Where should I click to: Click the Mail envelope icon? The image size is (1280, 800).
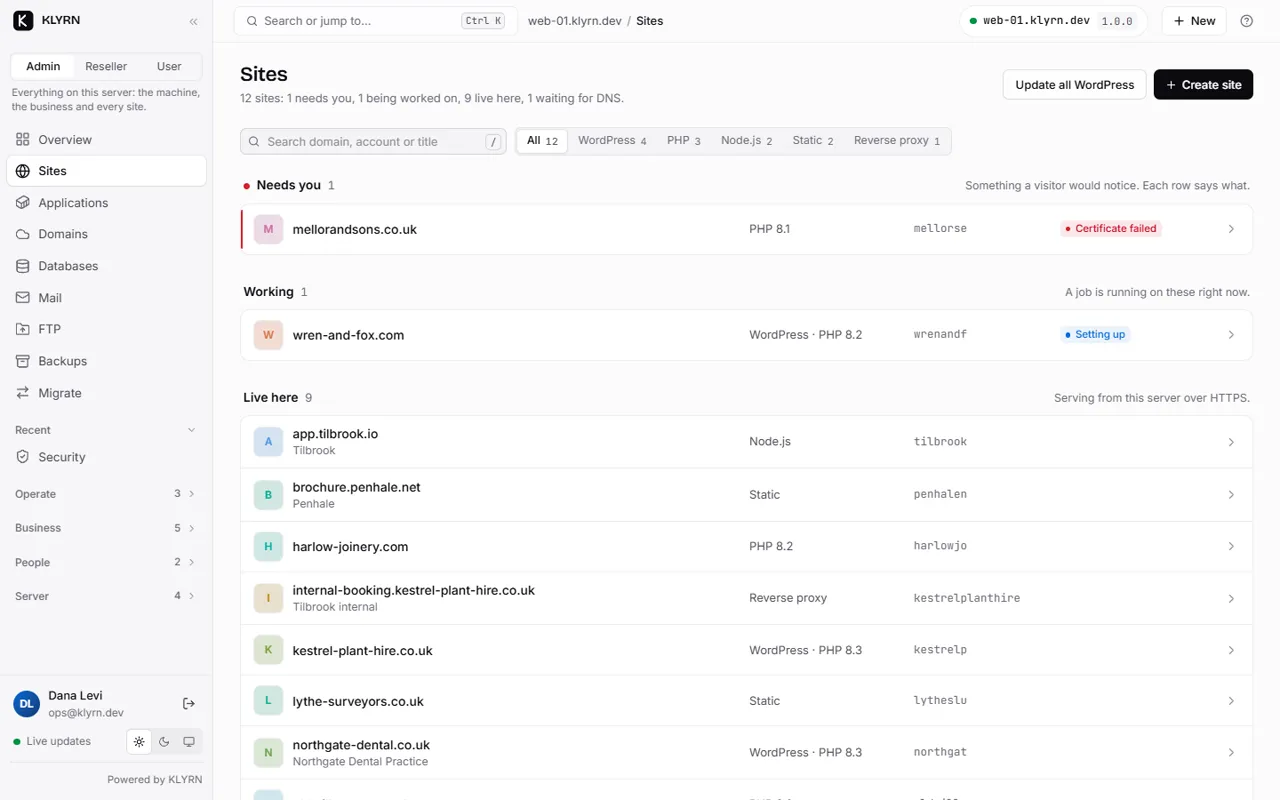click(x=23, y=298)
